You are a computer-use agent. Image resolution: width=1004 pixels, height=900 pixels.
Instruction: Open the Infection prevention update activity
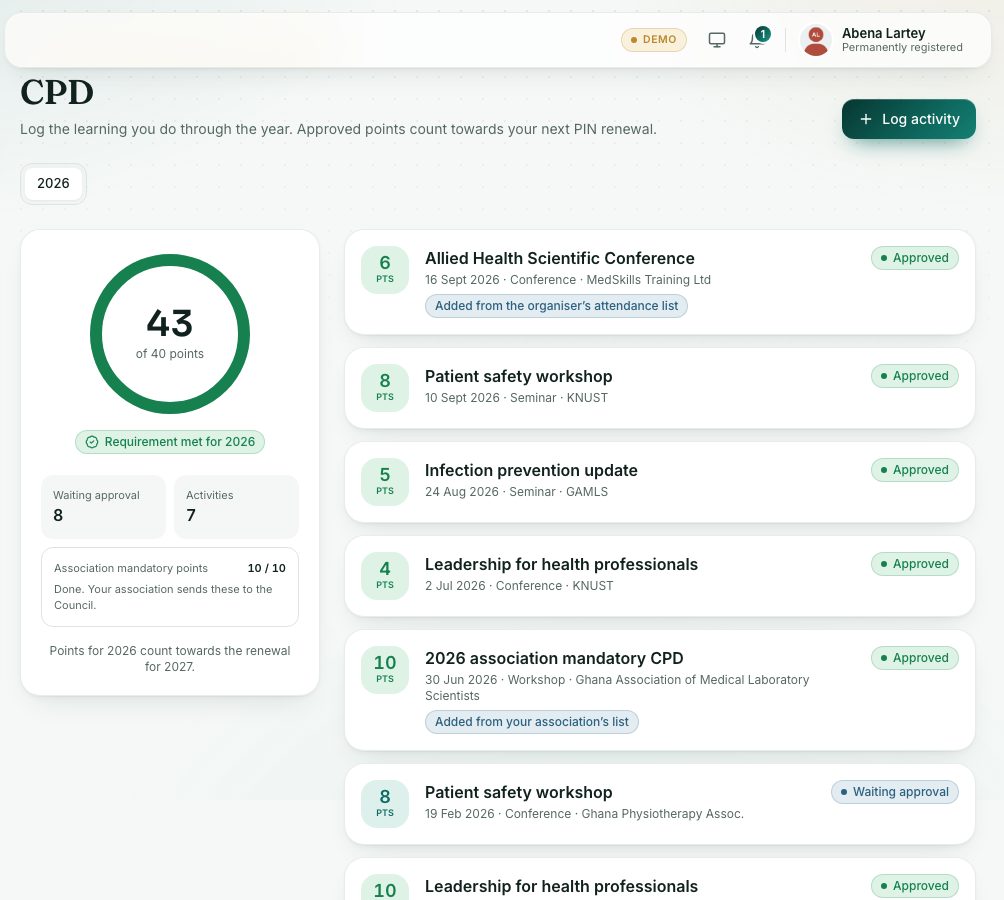(660, 482)
